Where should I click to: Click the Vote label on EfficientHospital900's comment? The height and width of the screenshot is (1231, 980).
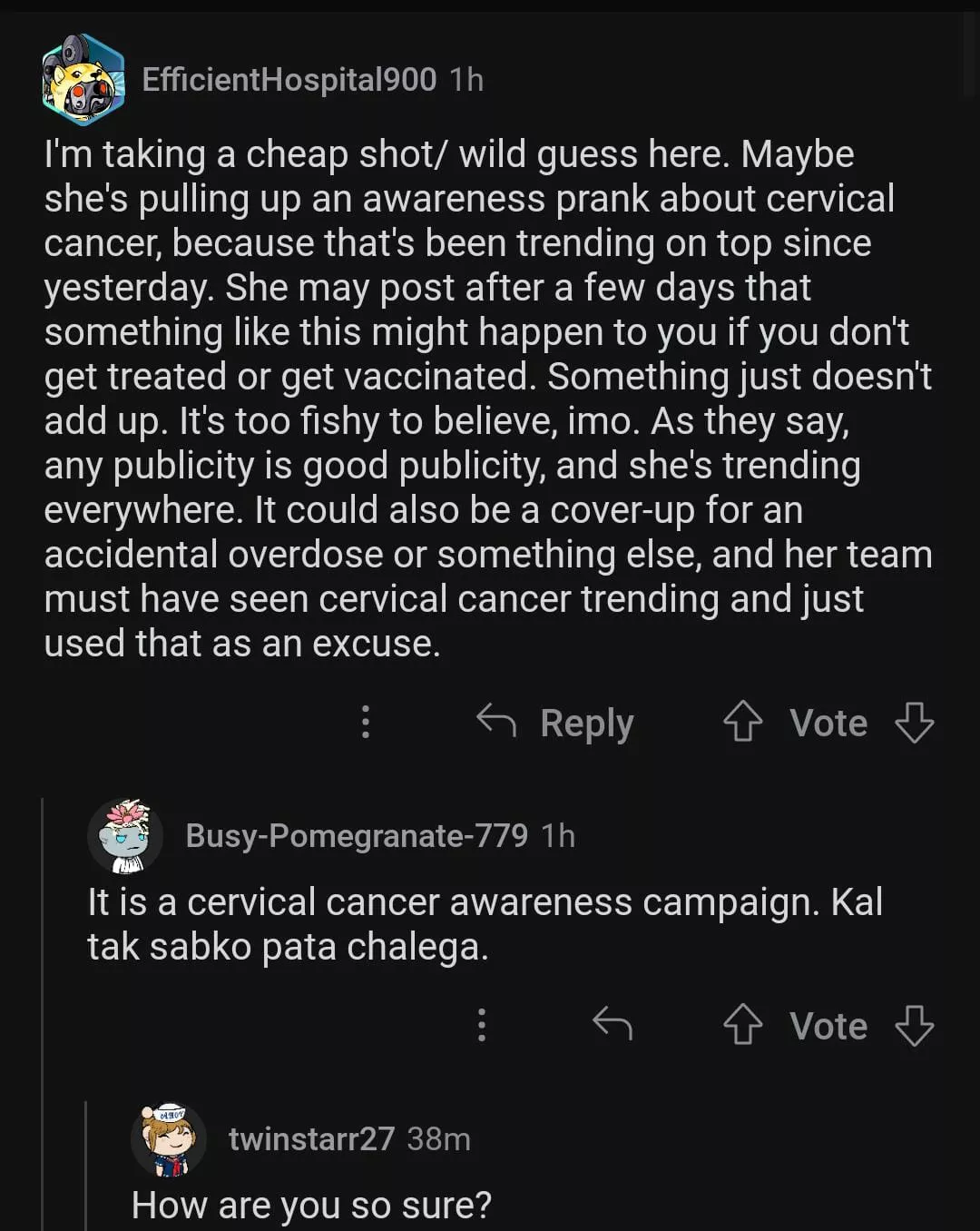pos(828,724)
